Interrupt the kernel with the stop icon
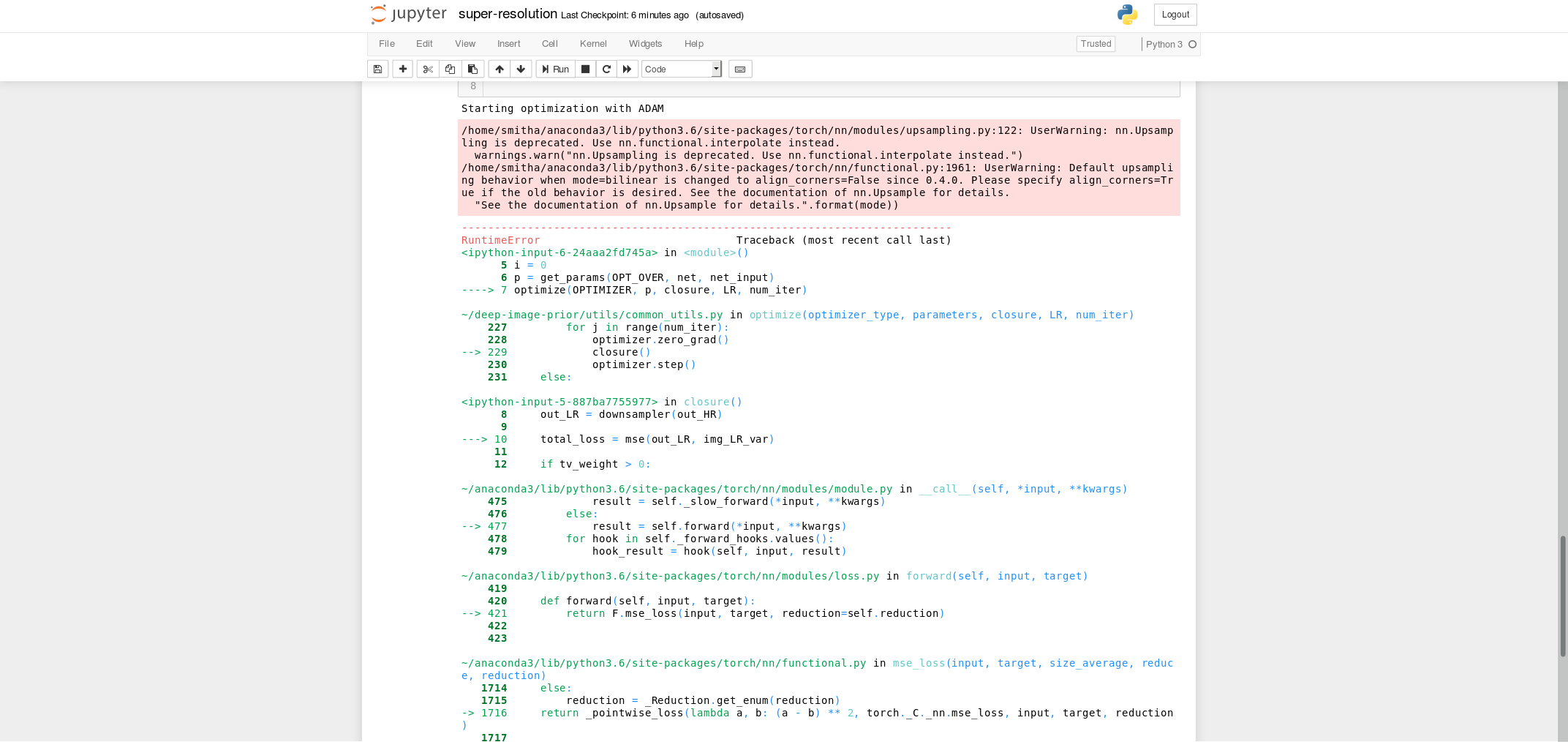 (x=585, y=69)
